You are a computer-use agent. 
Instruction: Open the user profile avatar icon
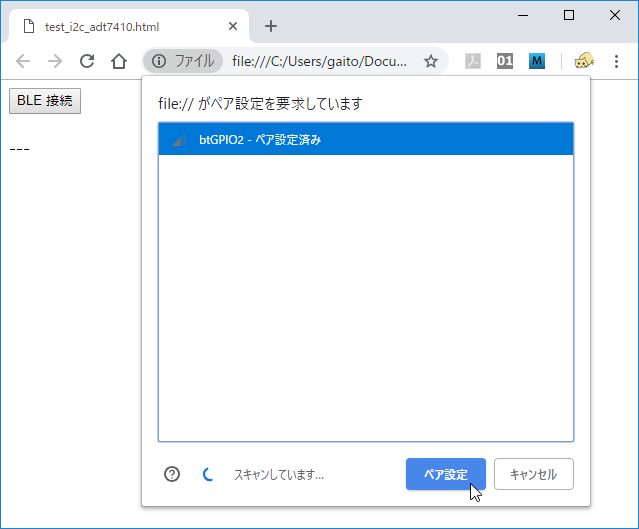point(585,61)
